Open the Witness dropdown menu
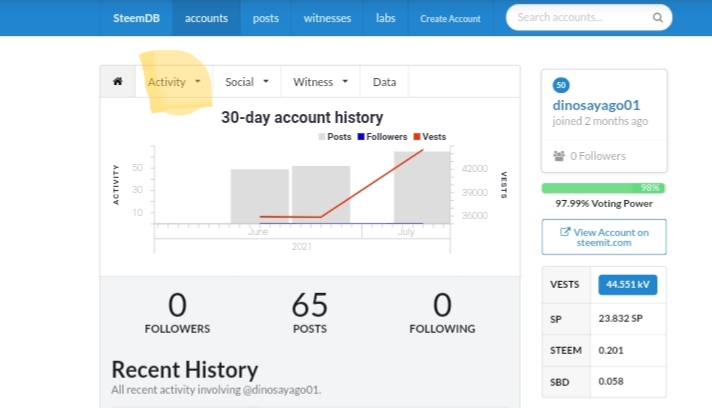This screenshot has width=712, height=408. pos(320,82)
